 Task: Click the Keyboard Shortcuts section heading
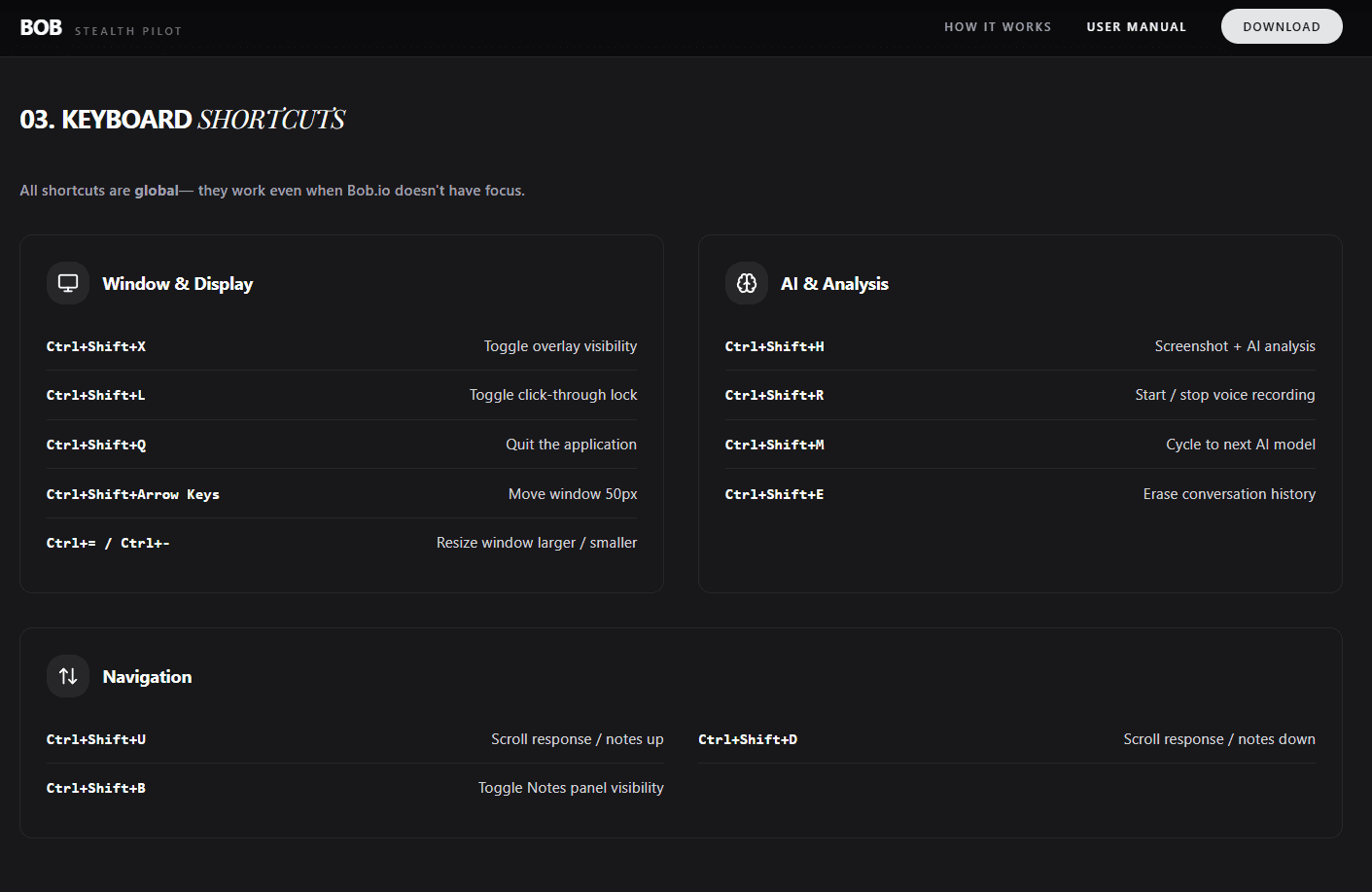click(x=183, y=120)
